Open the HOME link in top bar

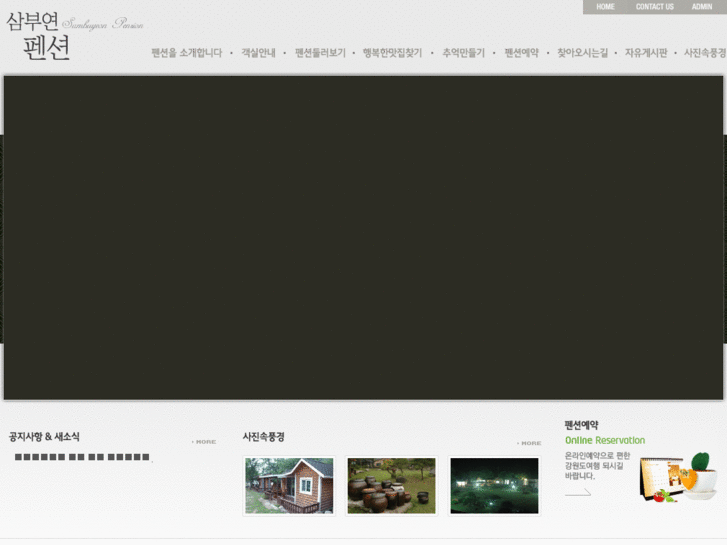coord(605,7)
